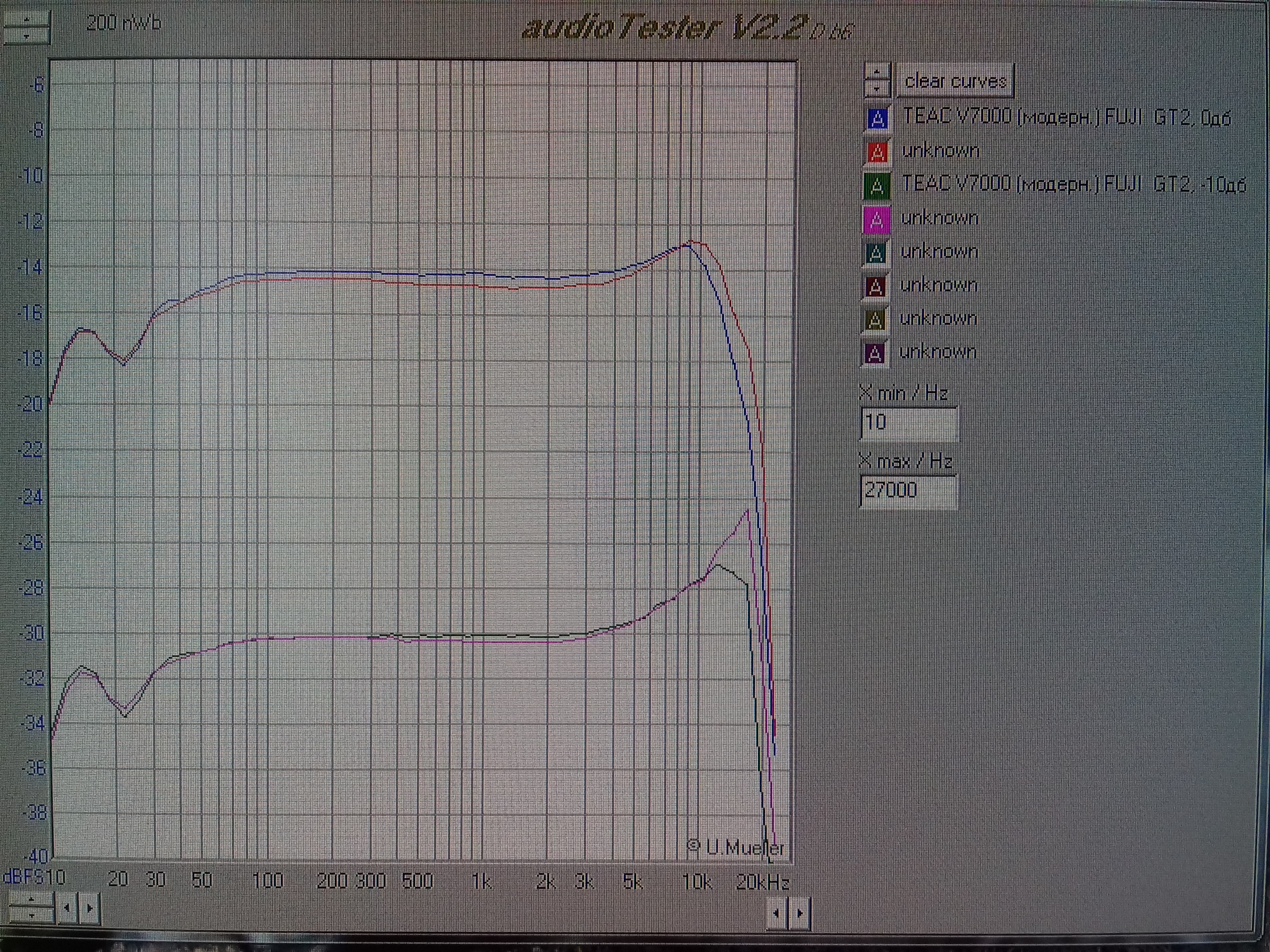Viewport: 1270px width, 952px height.
Task: Click right arrow below 20kHz label
Action: 799,913
